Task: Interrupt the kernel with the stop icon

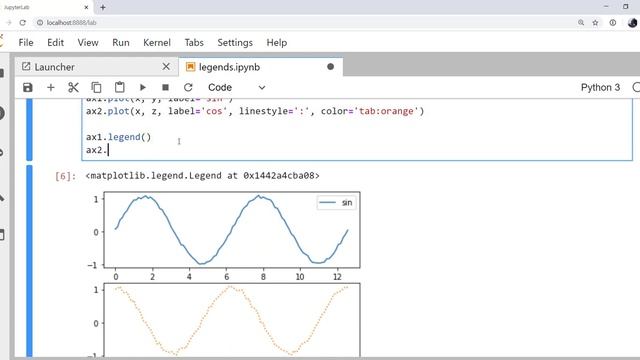Action: click(165, 87)
